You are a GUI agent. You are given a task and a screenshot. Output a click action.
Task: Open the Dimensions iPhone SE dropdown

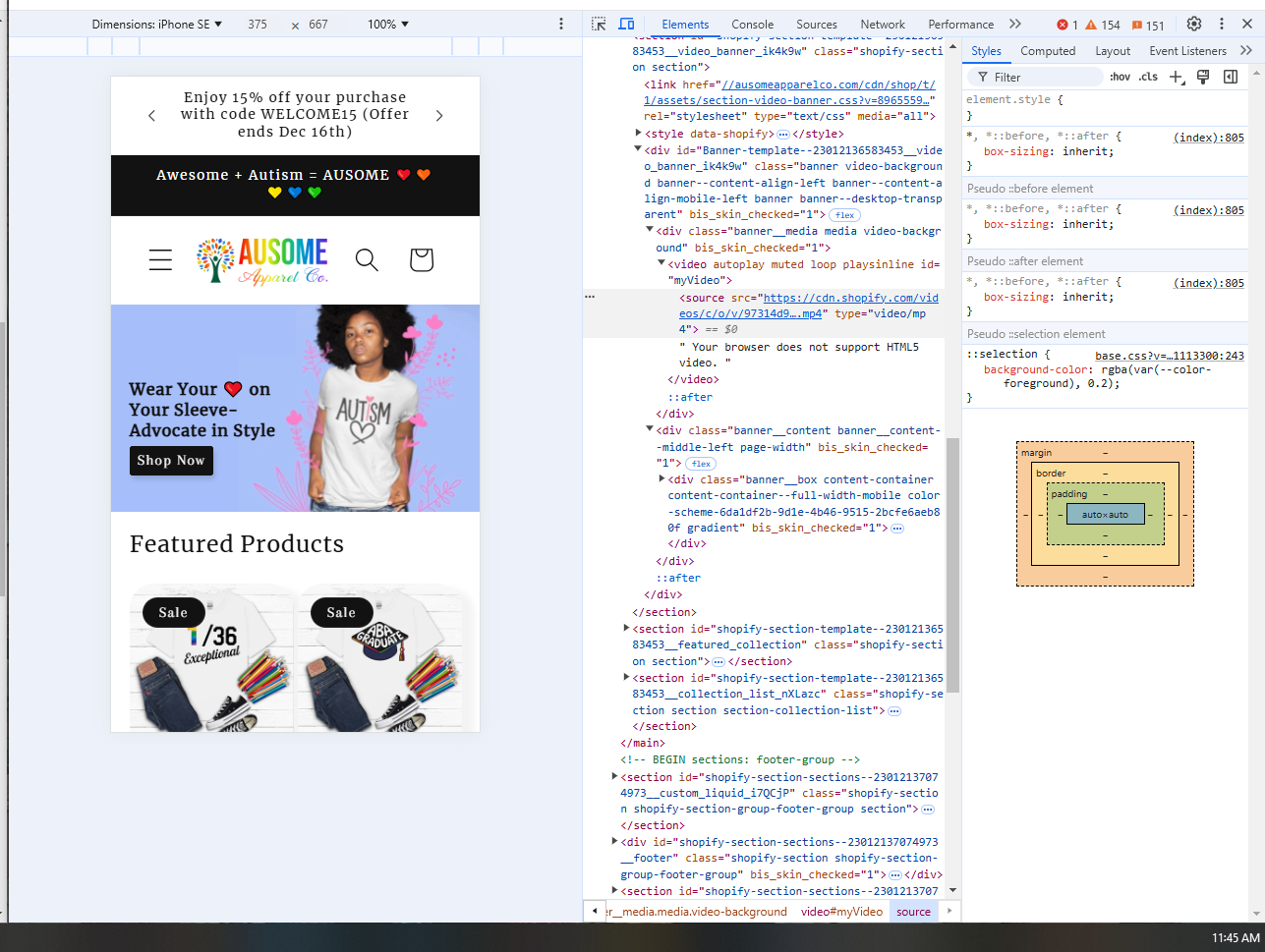click(157, 24)
